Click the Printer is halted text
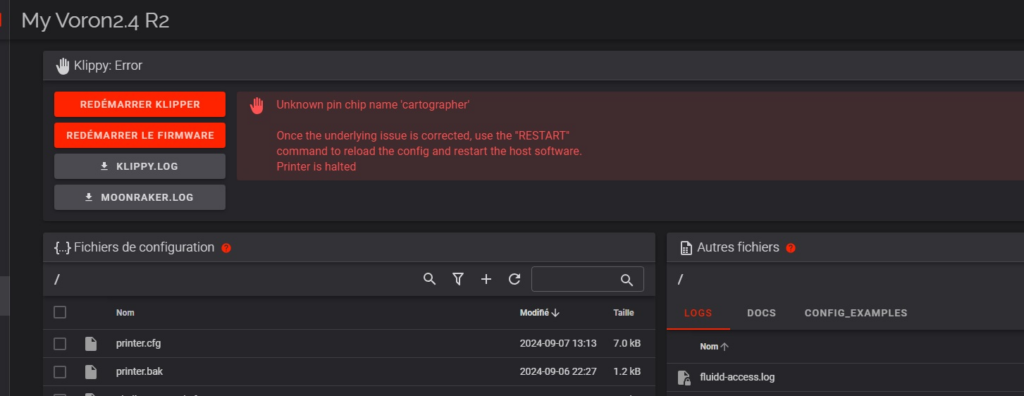Image resolution: width=1024 pixels, height=396 pixels. point(316,167)
